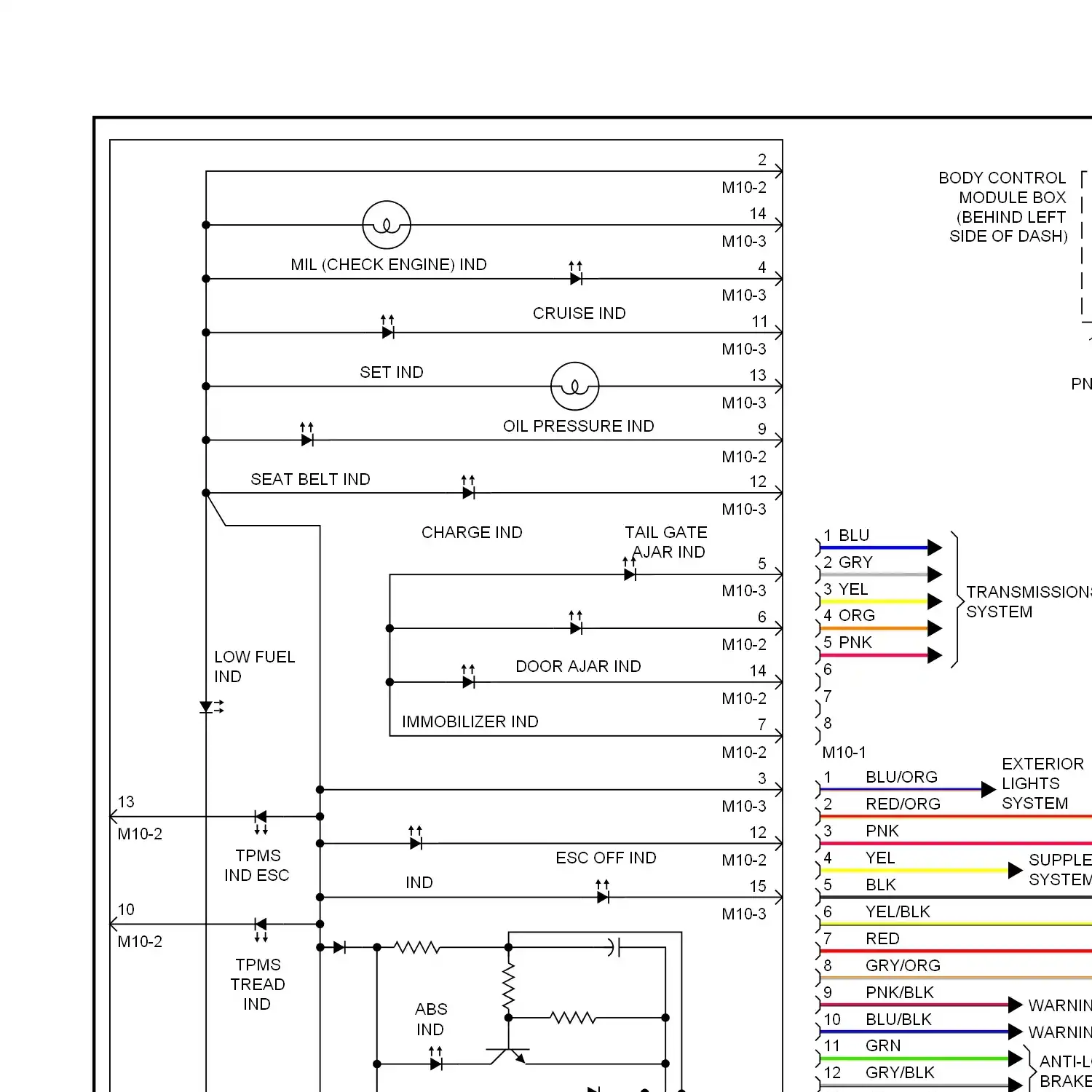
Task: Click the 5 BLK wire label
Action: (x=860, y=885)
